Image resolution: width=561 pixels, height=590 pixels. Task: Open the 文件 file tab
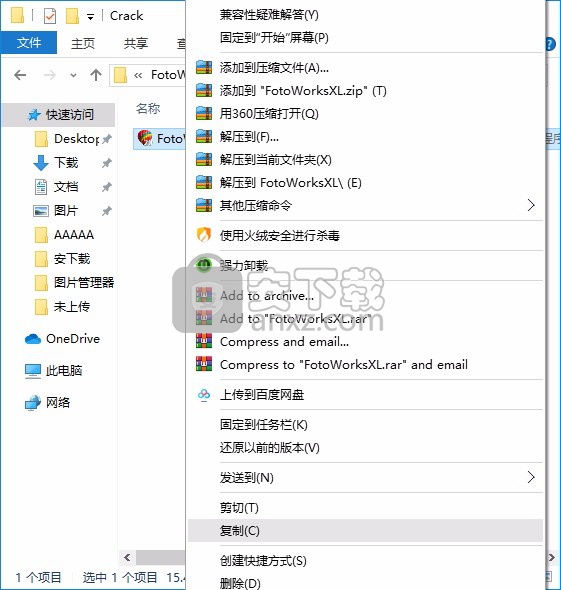[29, 43]
